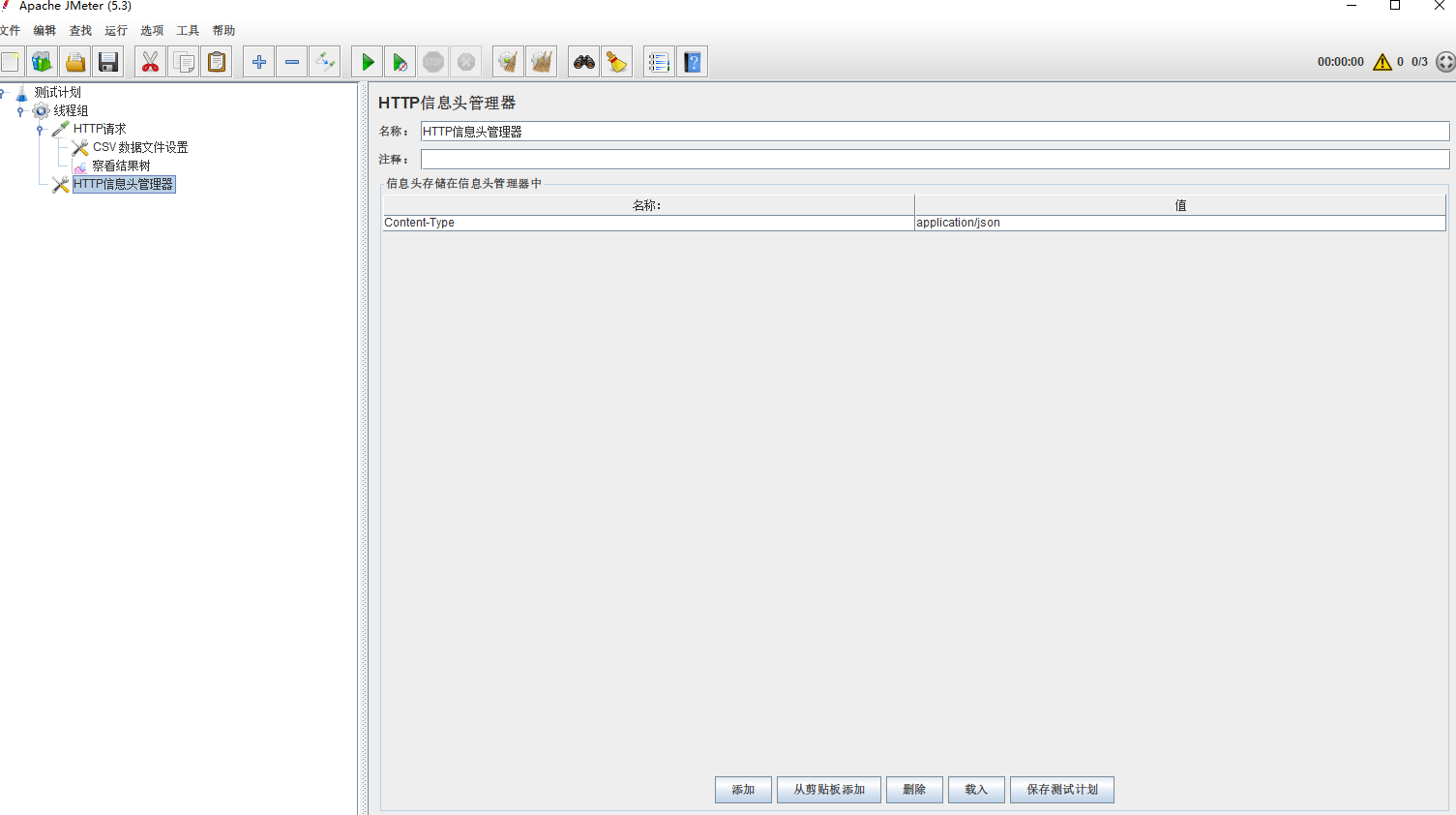Select CSV 数据文件设置 tree node

[x=140, y=147]
